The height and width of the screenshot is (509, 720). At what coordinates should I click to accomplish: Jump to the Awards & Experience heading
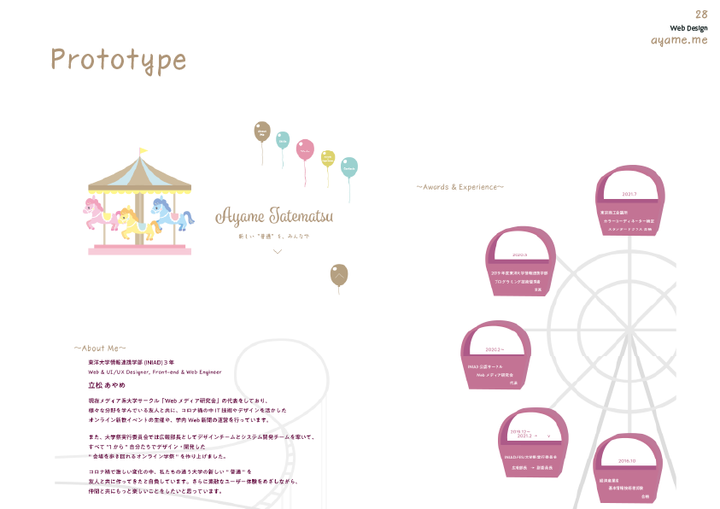click(460, 187)
